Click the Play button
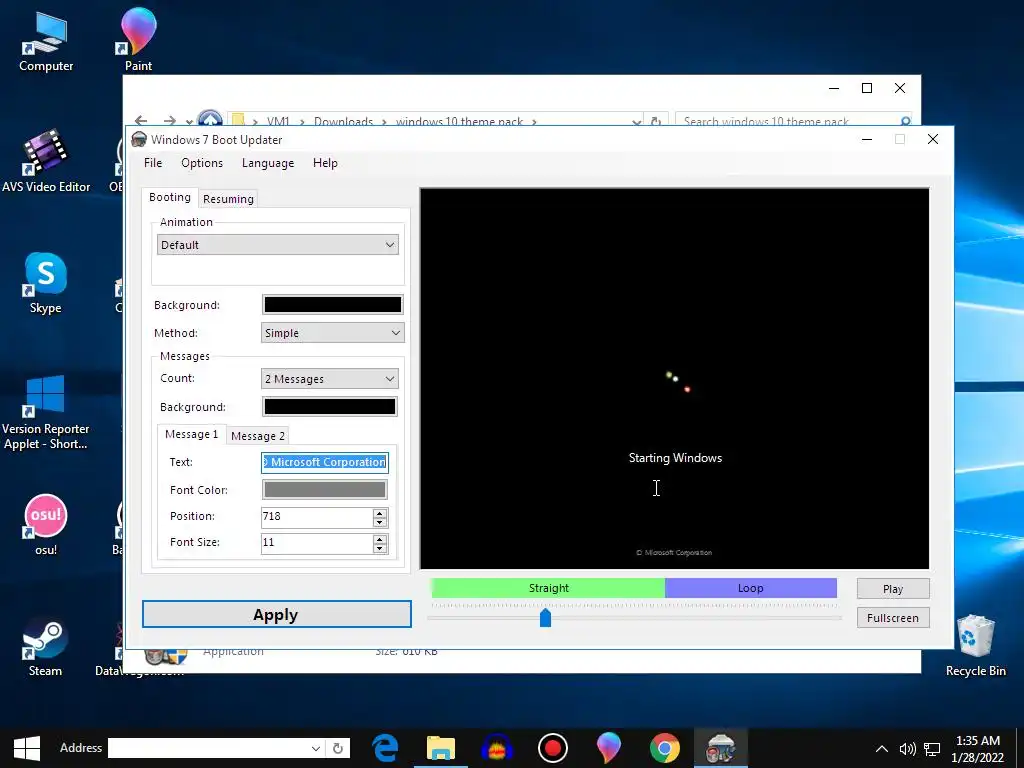 [893, 588]
